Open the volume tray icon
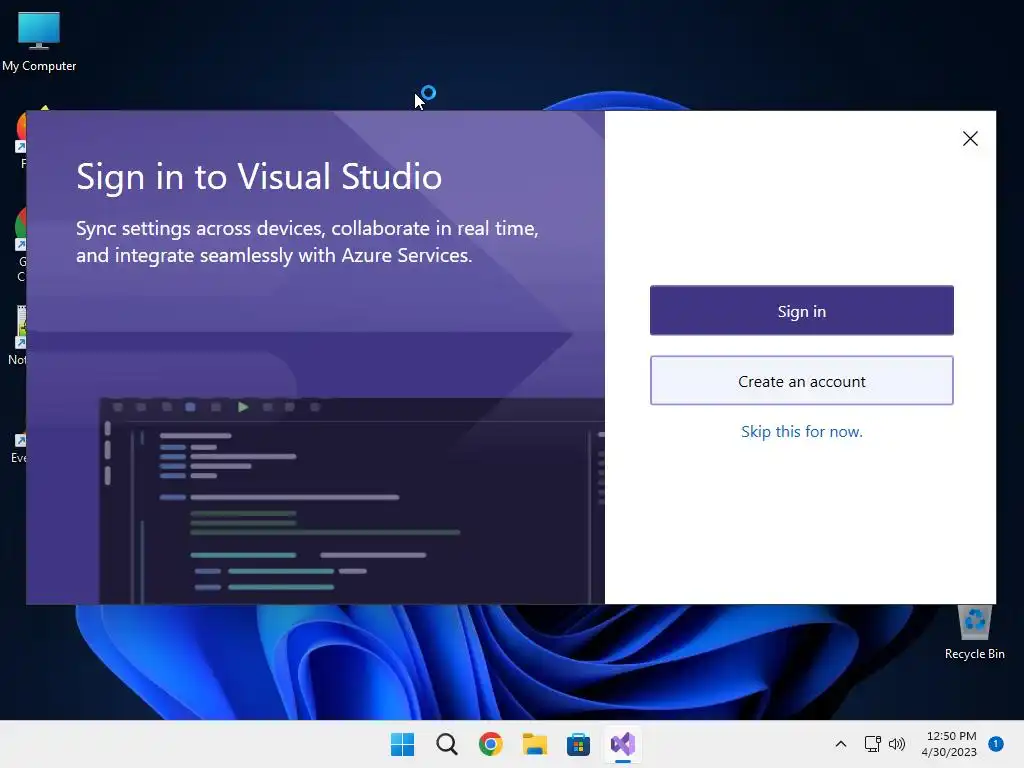This screenshot has height=768, width=1024. point(897,744)
